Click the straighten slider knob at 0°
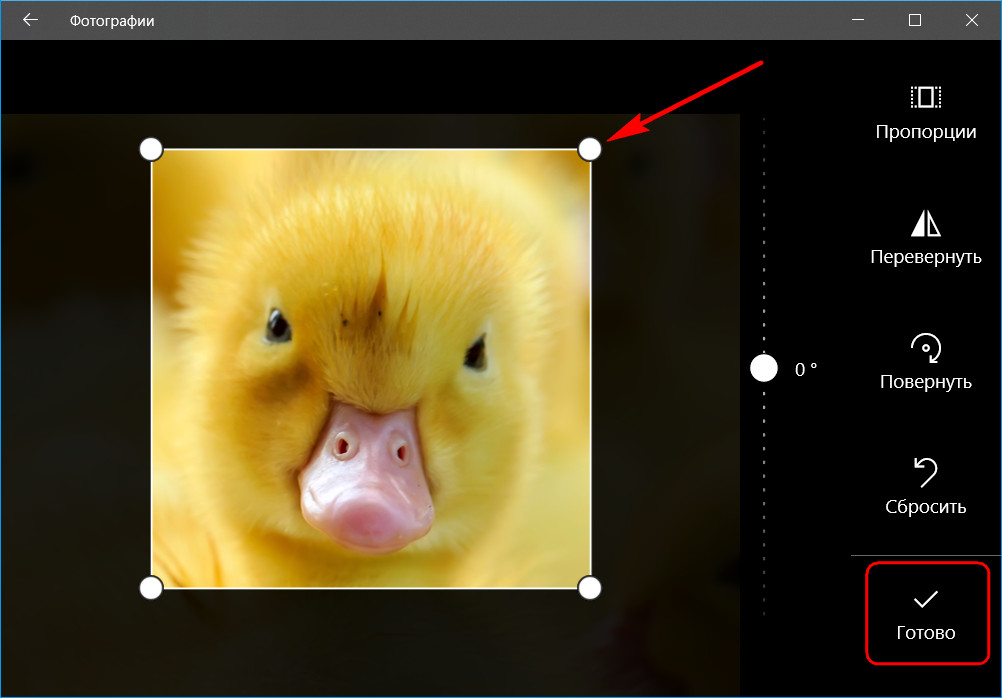 [764, 369]
